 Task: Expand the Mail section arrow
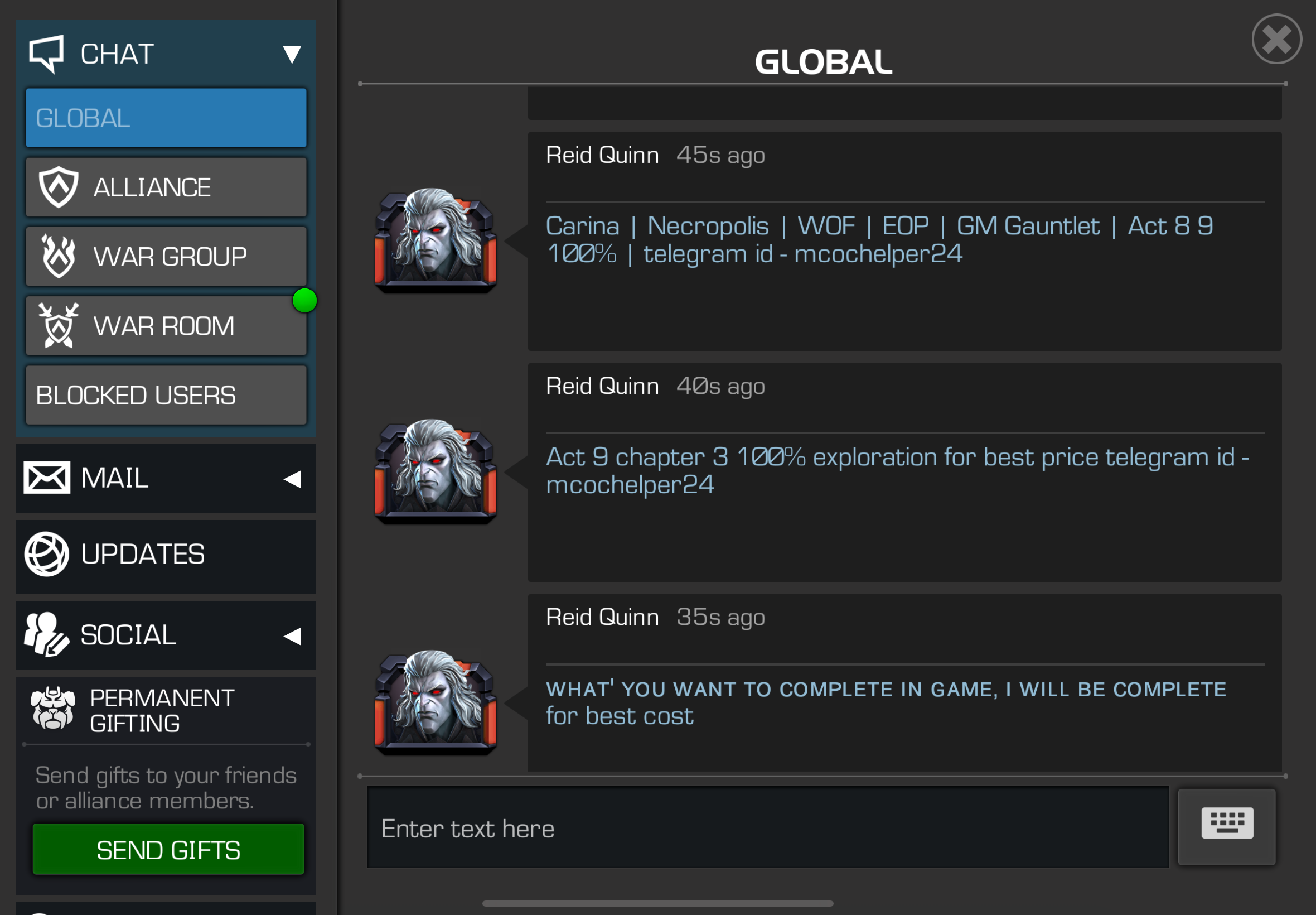[x=293, y=479]
